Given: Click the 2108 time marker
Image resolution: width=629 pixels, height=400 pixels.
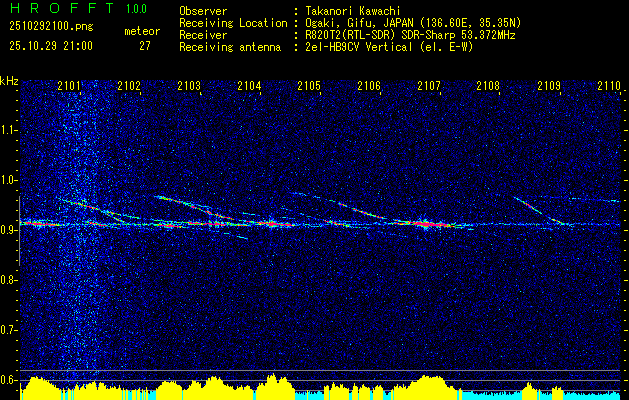Looking at the screenshot, I should 488,86.
